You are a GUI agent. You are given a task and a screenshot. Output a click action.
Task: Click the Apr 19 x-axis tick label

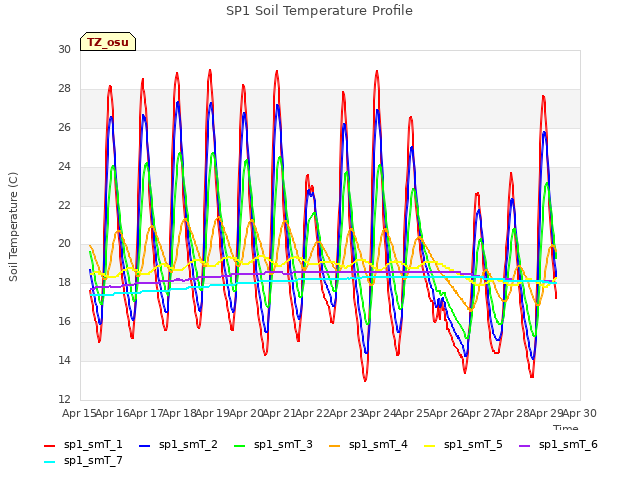[213, 414]
